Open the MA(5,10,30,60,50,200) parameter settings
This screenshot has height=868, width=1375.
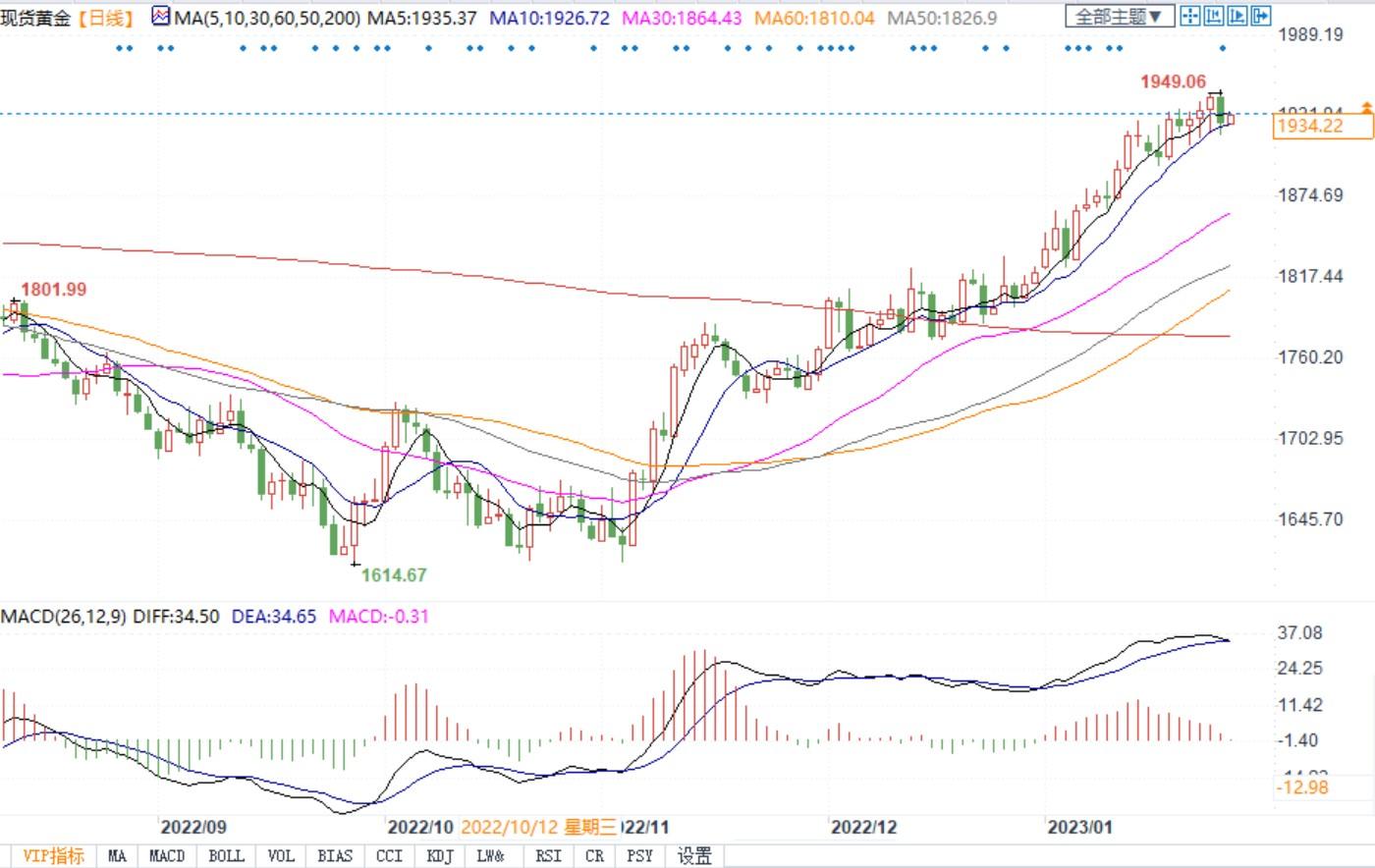point(267,18)
